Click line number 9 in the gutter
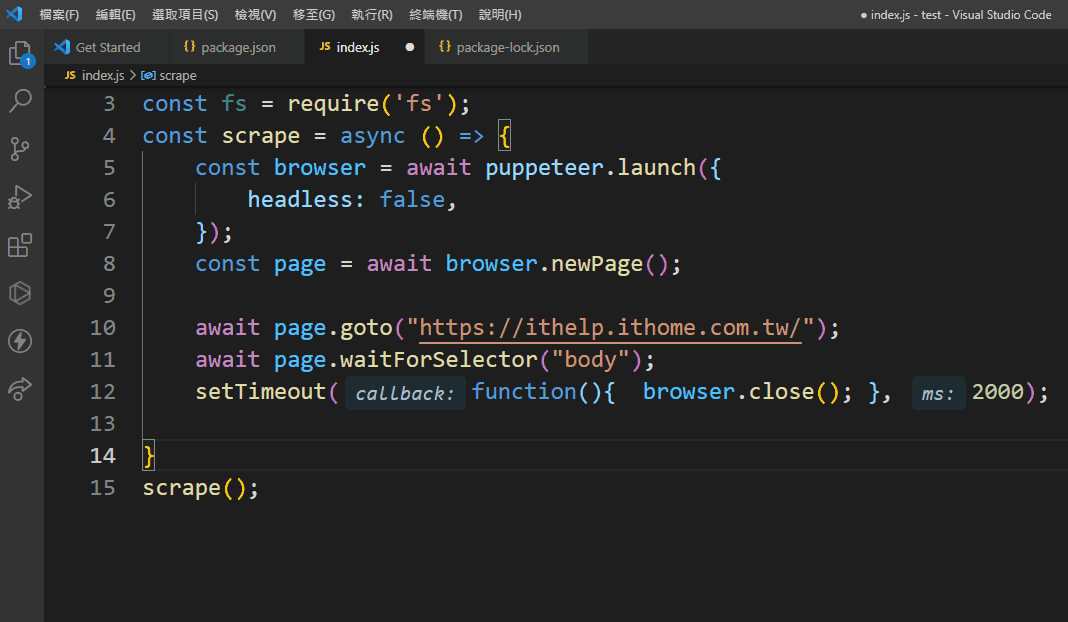Screen dimensions: 1068x622 (x=109, y=296)
